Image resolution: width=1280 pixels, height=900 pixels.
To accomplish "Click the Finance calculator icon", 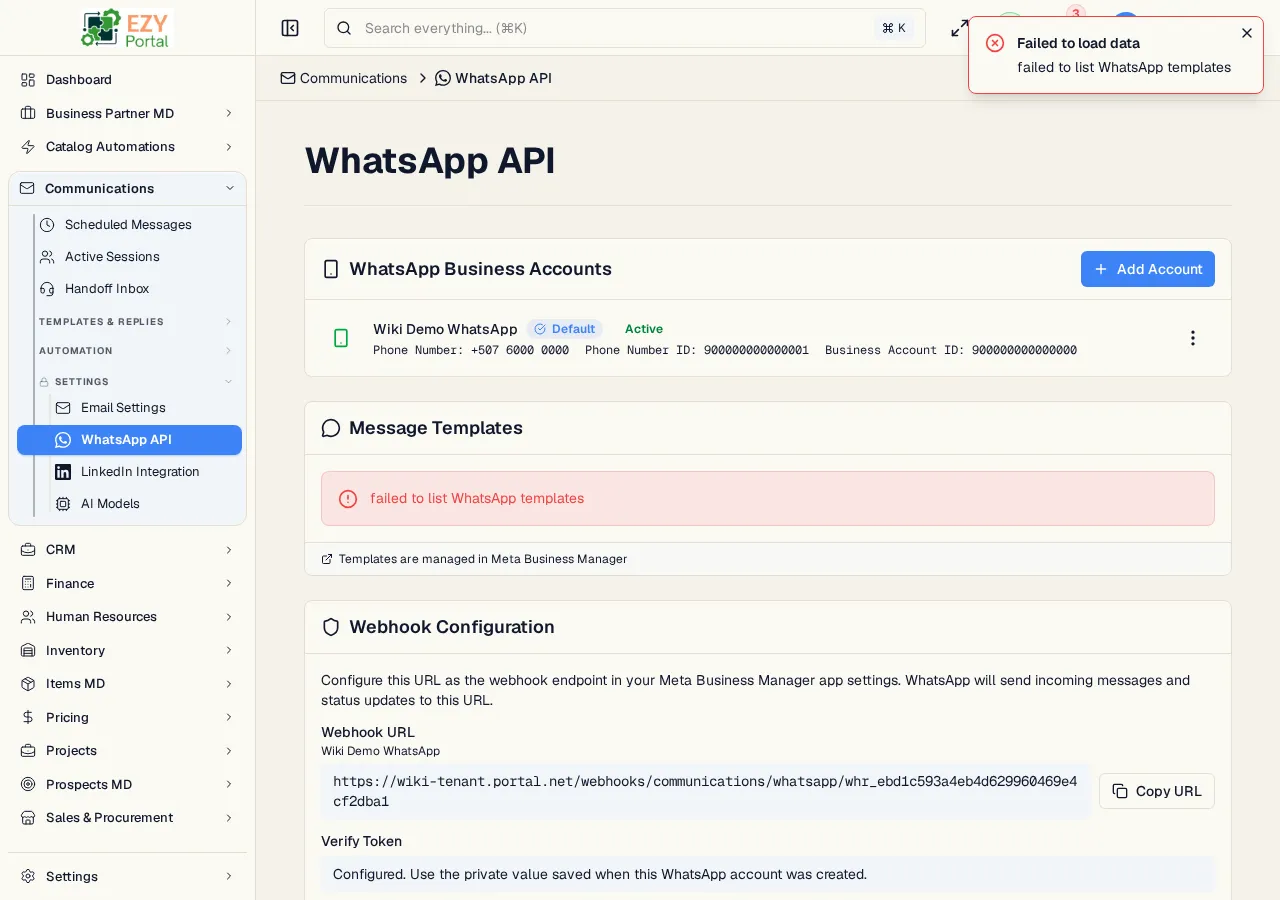I will point(28,583).
